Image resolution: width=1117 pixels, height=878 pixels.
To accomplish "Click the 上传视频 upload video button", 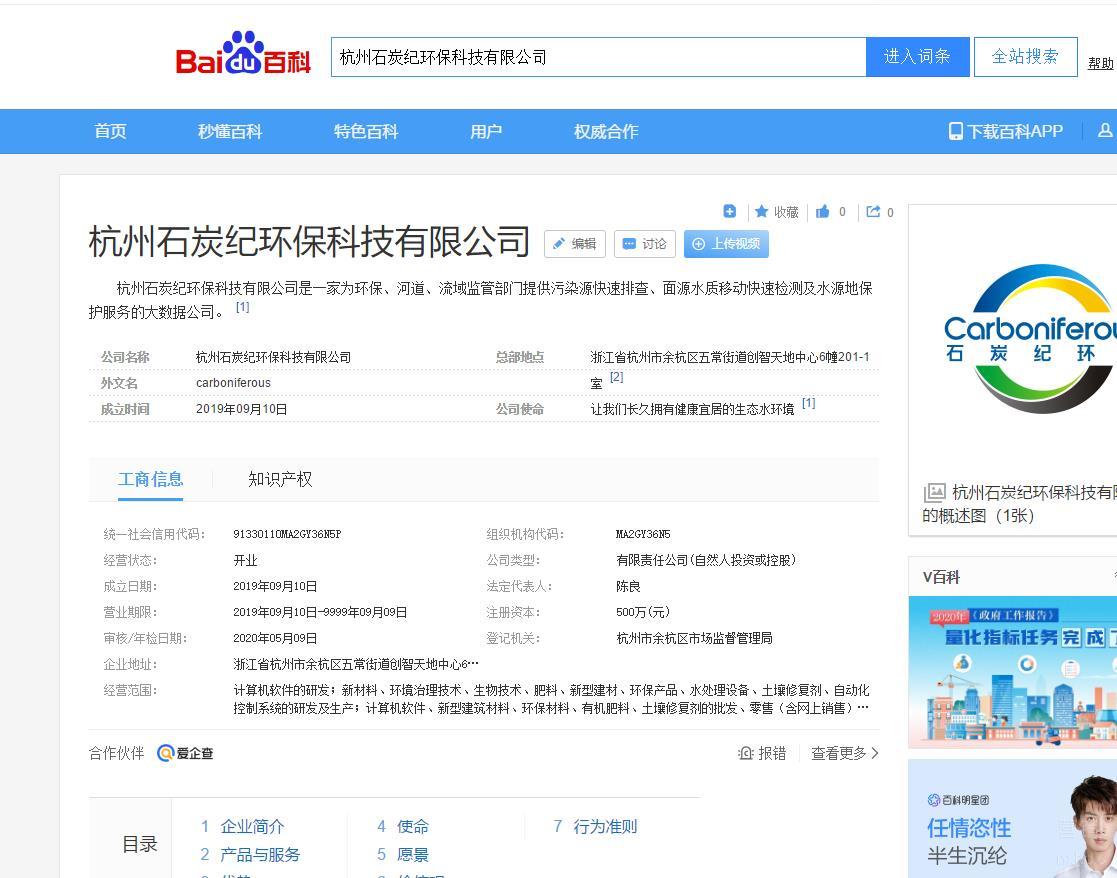I will tap(726, 244).
